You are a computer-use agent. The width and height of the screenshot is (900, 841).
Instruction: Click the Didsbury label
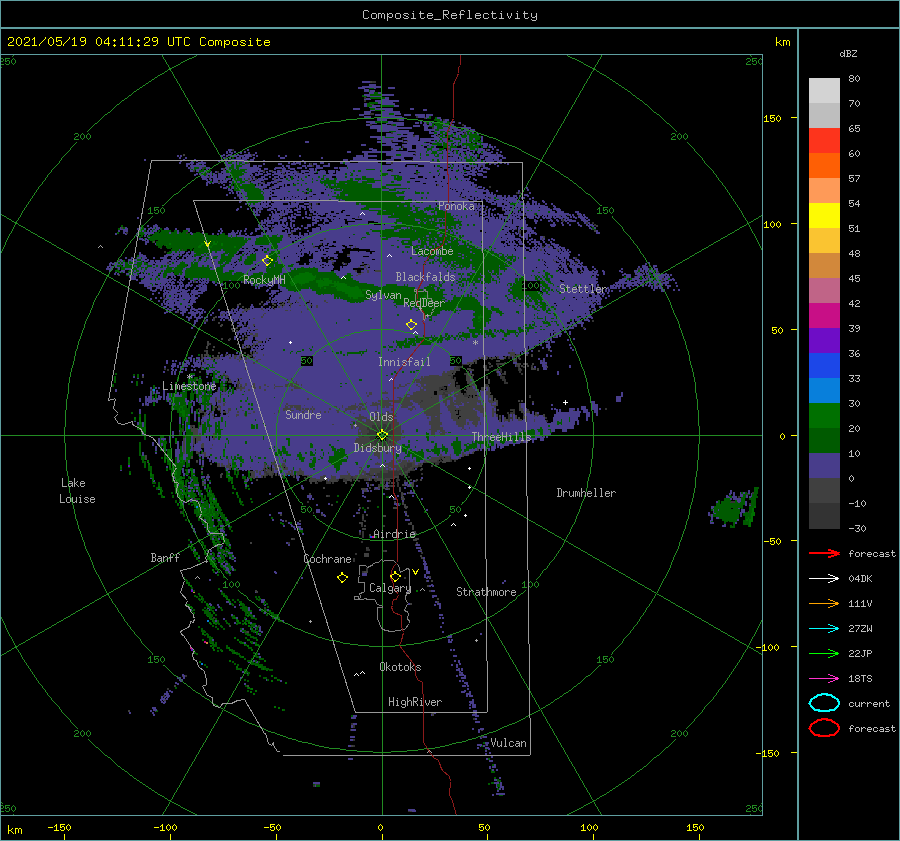click(x=377, y=448)
